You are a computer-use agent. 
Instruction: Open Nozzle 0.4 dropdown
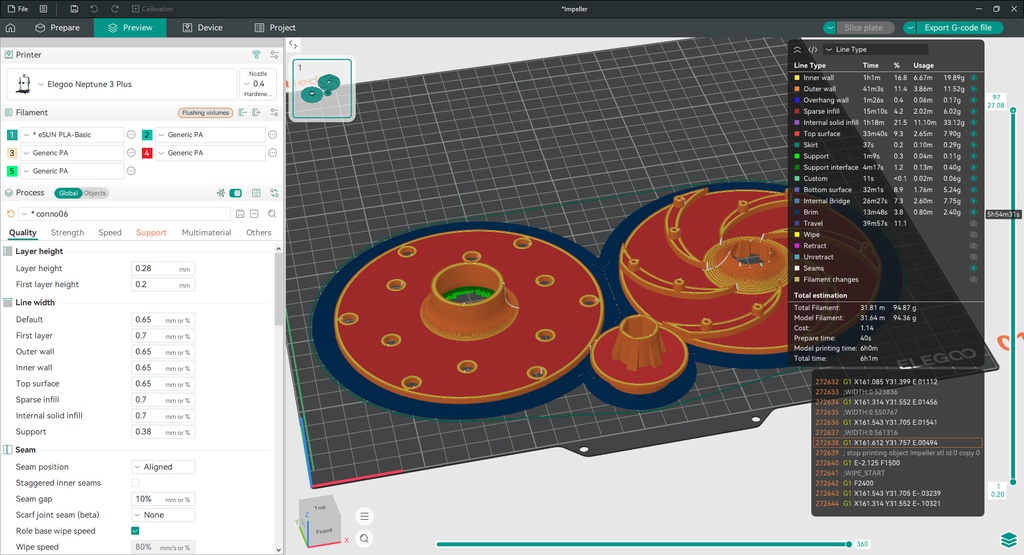259,84
